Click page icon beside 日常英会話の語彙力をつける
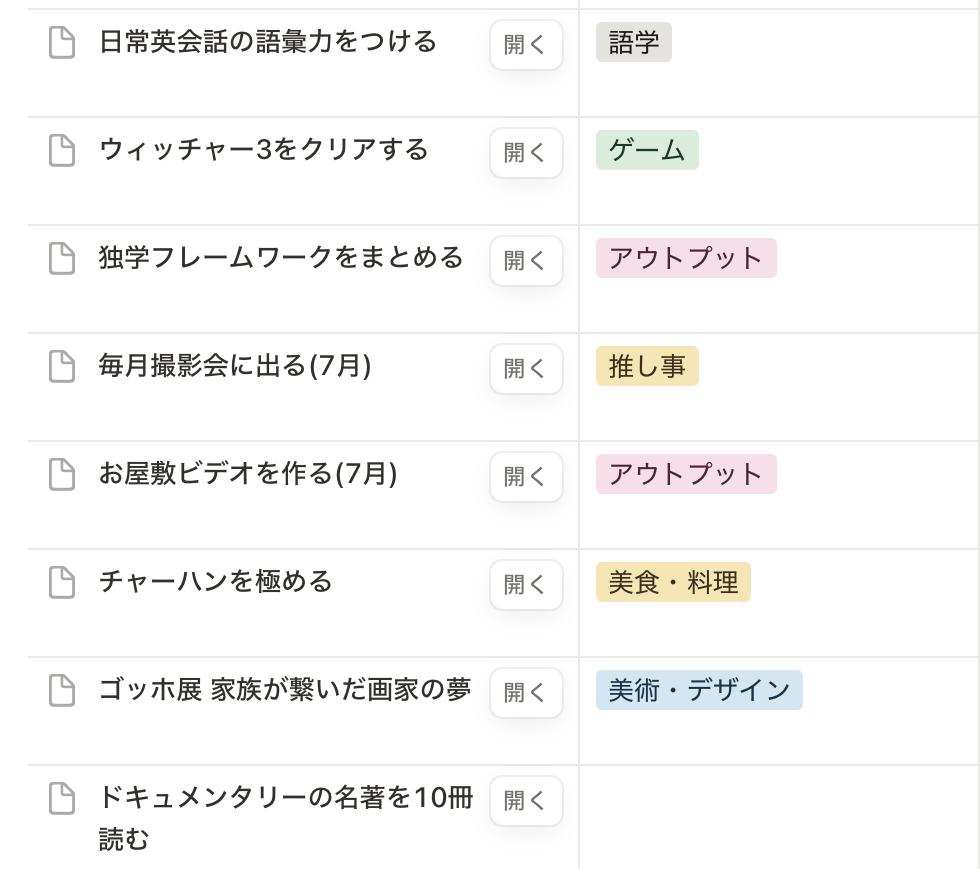This screenshot has width=980, height=869. click(63, 43)
